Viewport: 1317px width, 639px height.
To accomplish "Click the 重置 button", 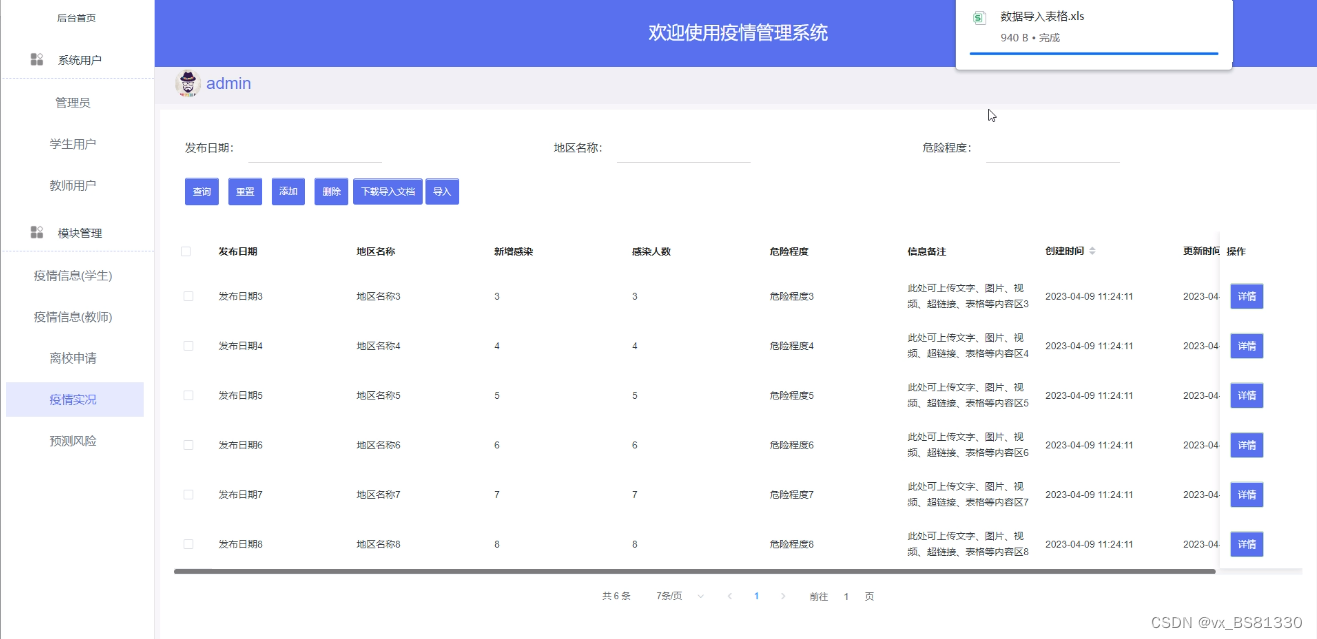I will coord(245,192).
